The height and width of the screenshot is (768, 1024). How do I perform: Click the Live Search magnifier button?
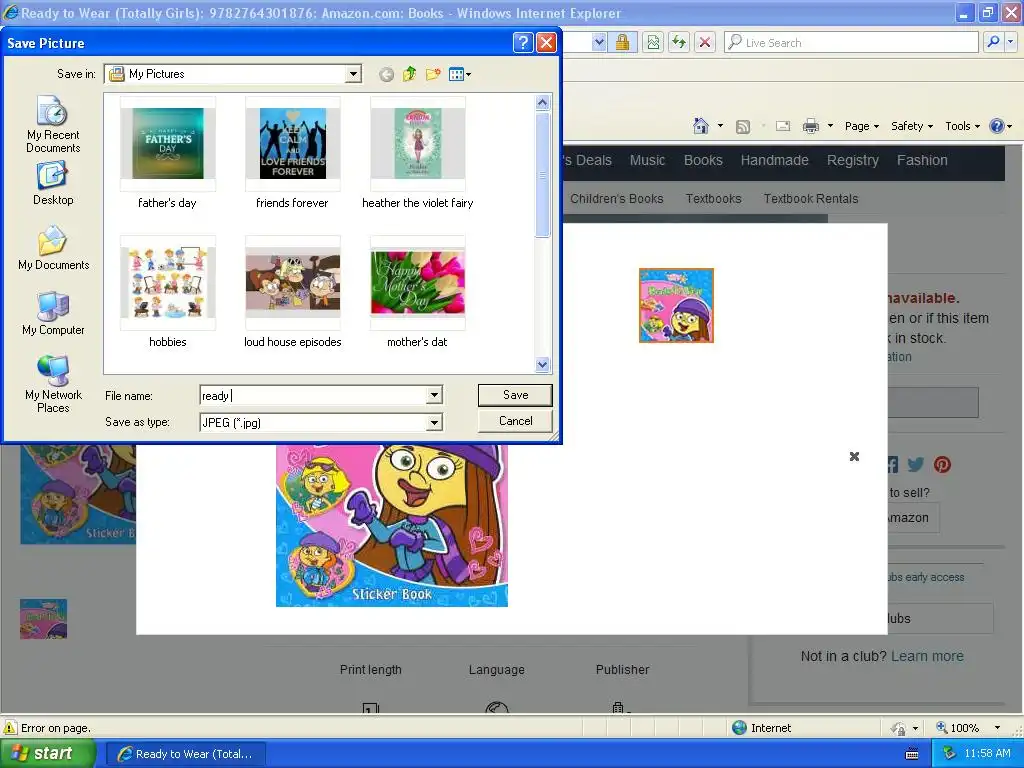(993, 42)
